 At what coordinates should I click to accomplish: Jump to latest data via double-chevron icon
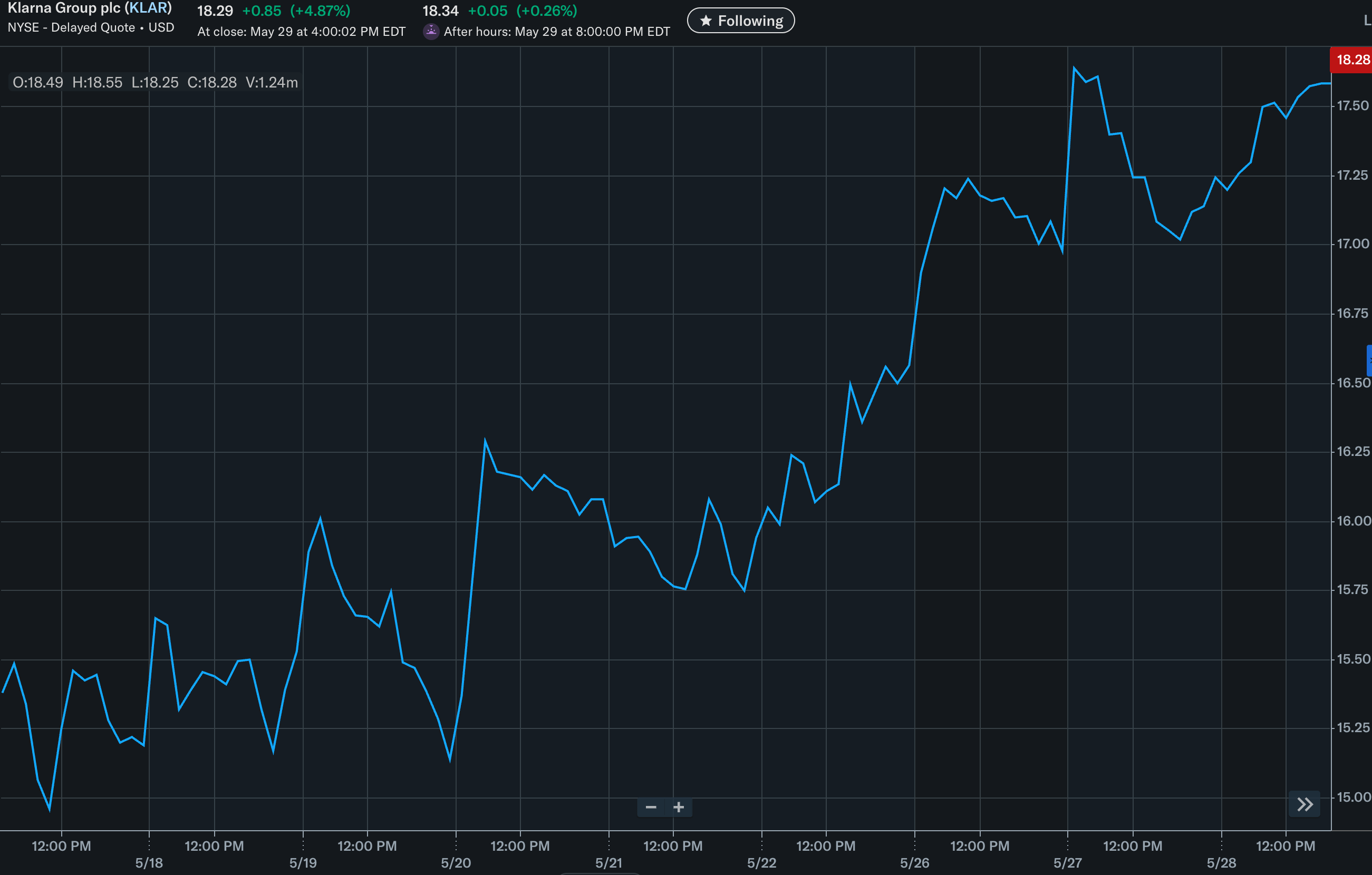click(x=1305, y=804)
